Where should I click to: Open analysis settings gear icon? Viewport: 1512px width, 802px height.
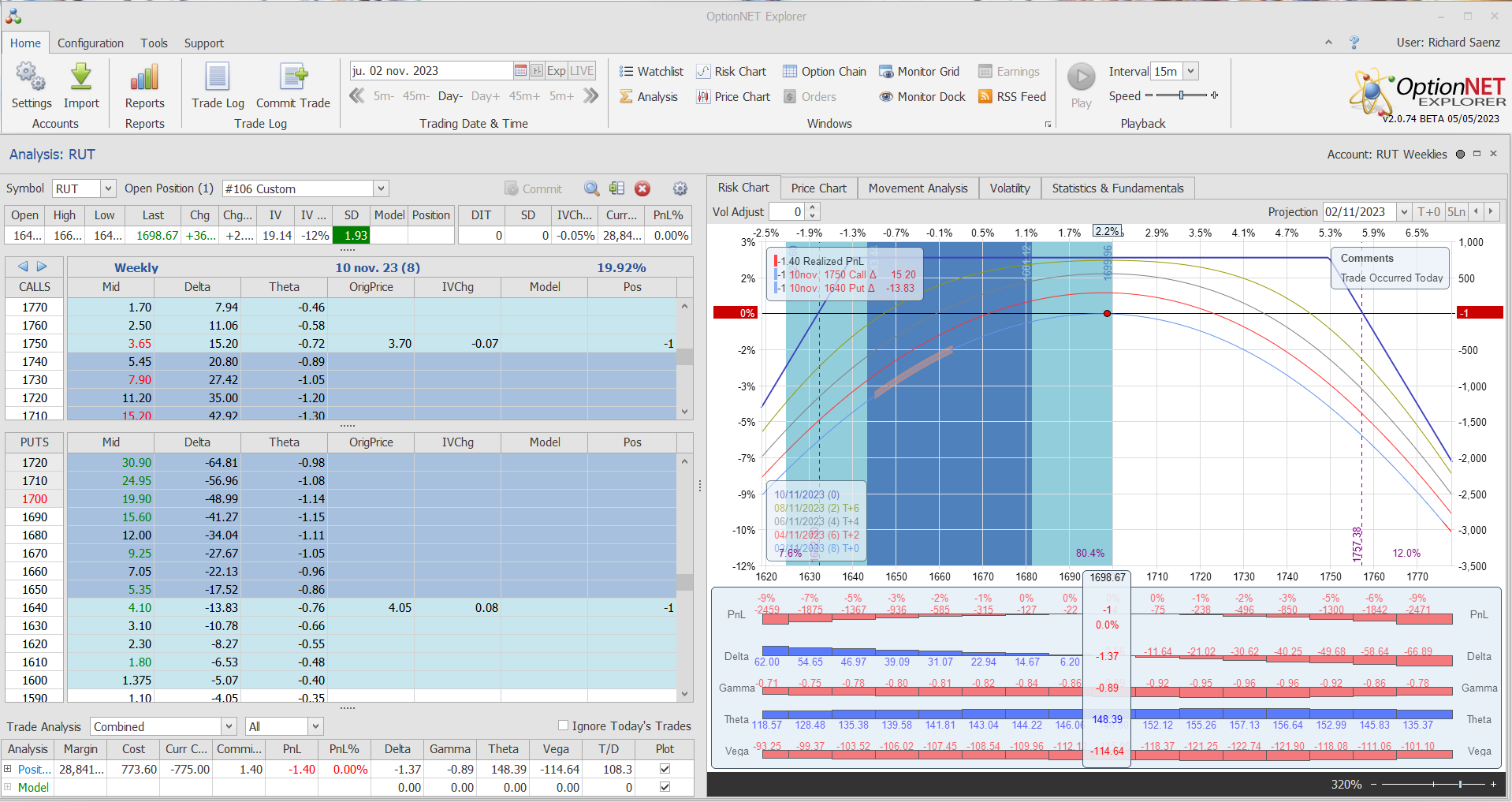click(x=680, y=188)
